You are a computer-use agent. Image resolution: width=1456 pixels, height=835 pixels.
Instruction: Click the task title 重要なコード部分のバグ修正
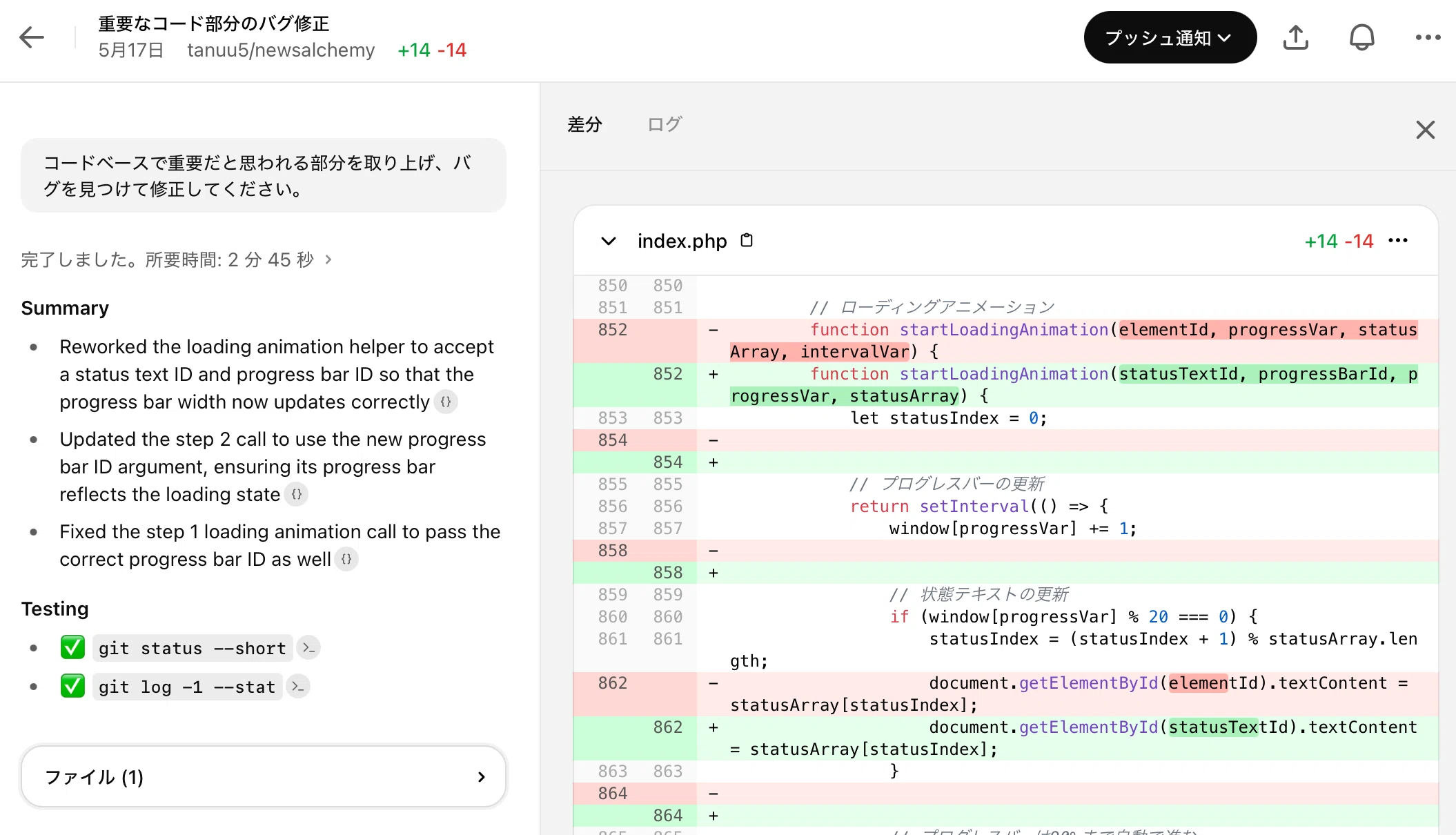[214, 23]
